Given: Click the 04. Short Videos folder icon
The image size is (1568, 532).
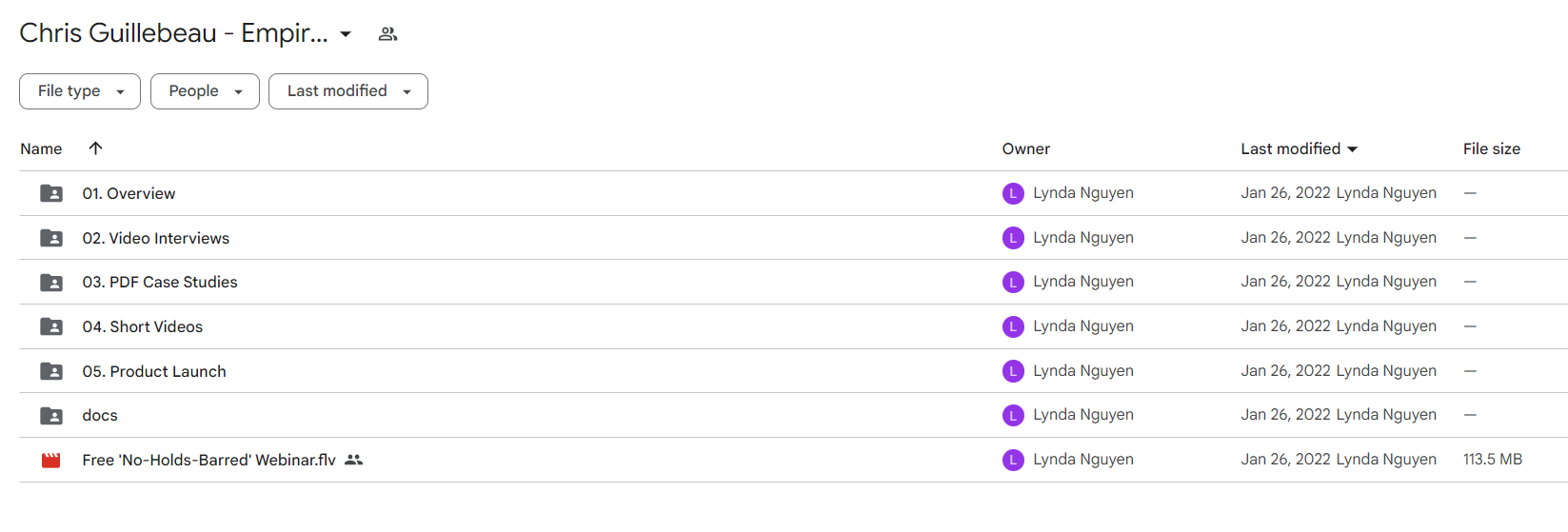Looking at the screenshot, I should [x=51, y=326].
